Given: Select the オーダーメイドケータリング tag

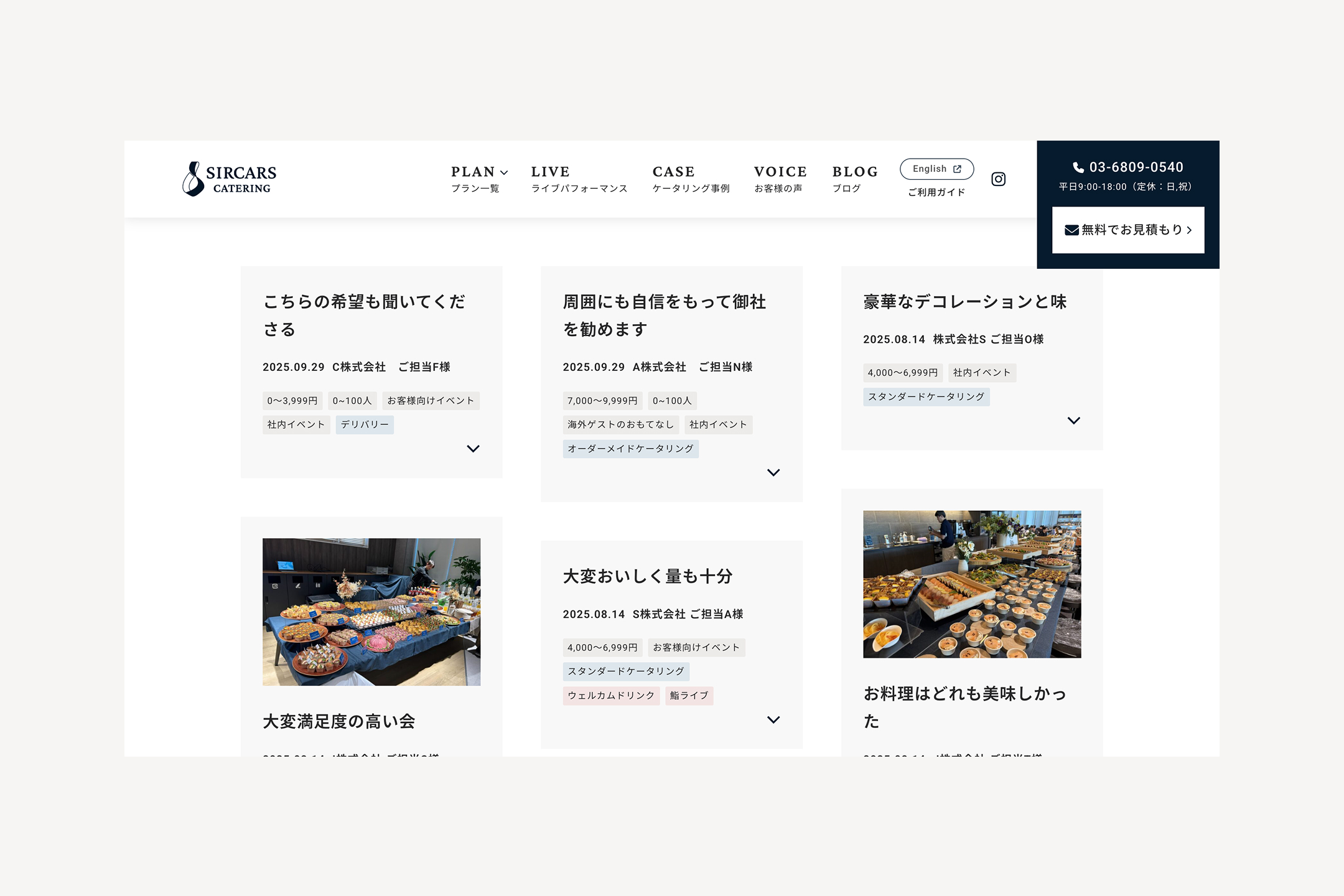Looking at the screenshot, I should (630, 449).
